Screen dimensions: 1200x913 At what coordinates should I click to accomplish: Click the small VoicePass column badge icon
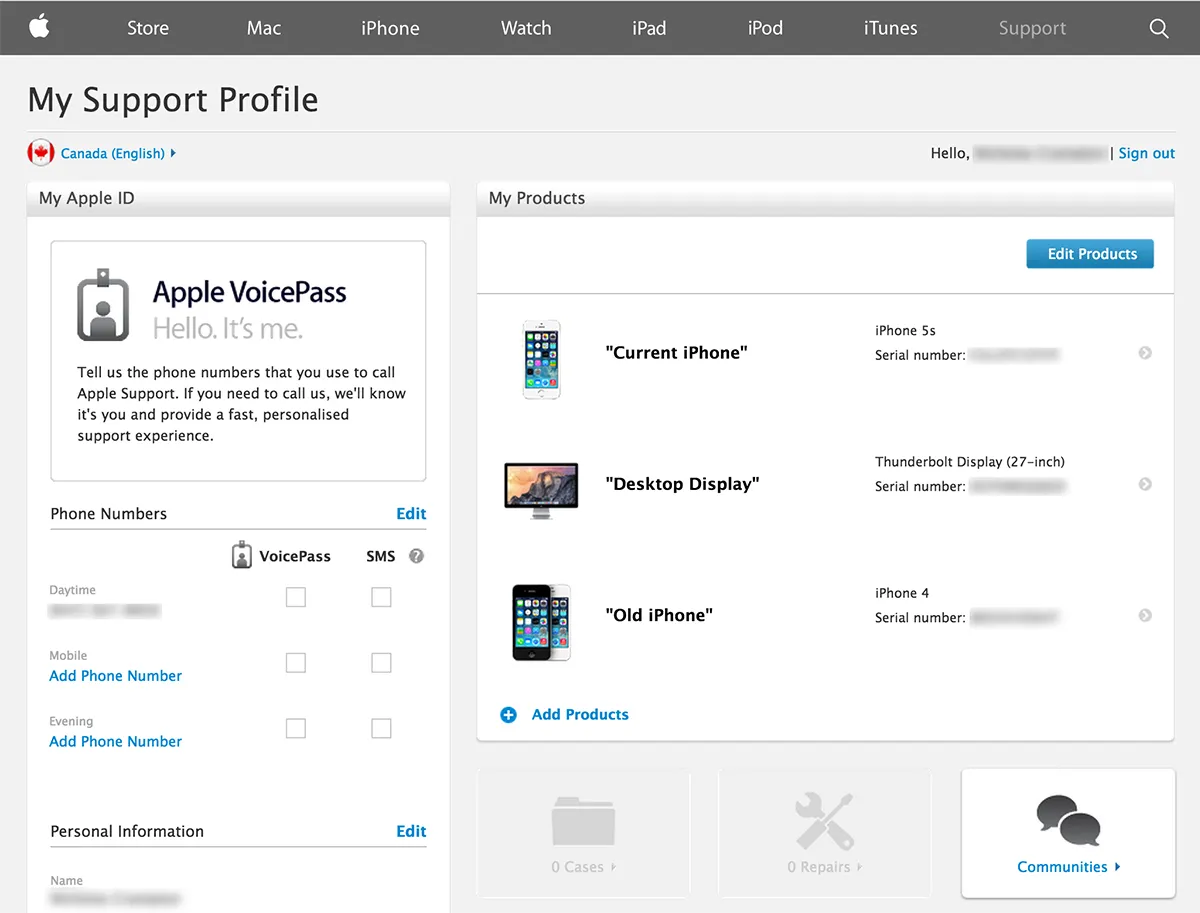[241, 555]
